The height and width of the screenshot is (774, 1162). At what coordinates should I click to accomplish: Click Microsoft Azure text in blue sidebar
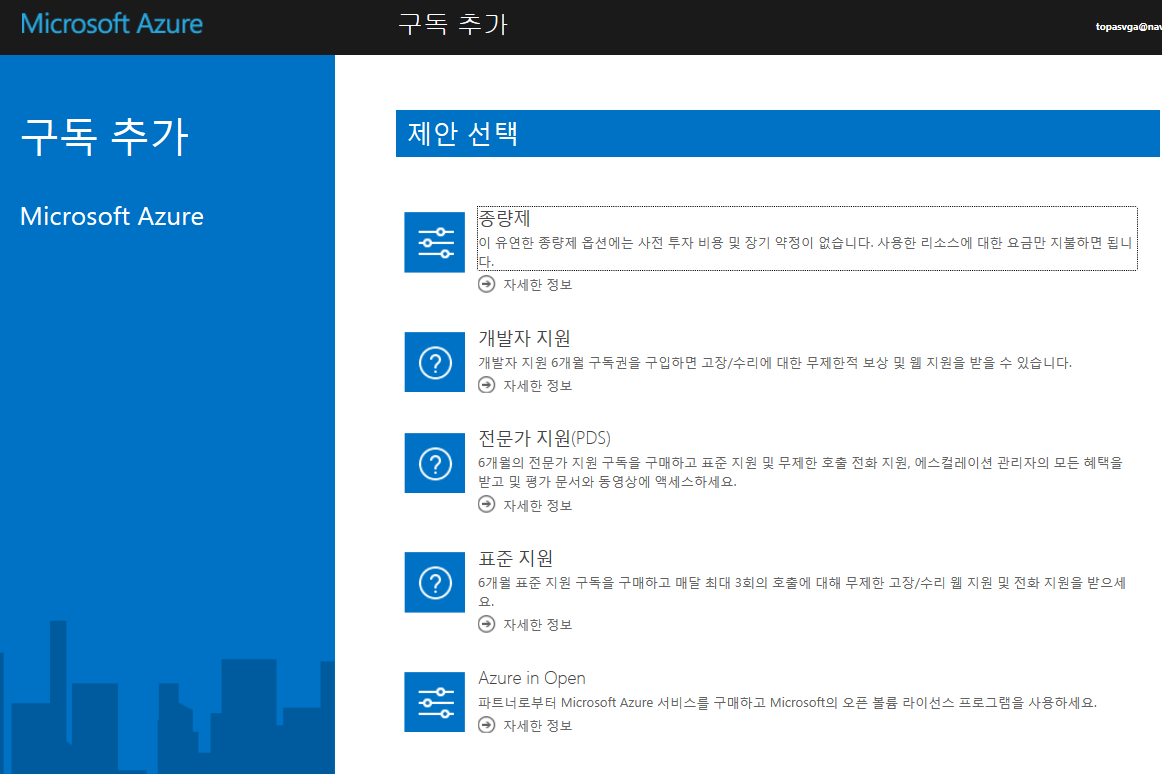(x=112, y=216)
